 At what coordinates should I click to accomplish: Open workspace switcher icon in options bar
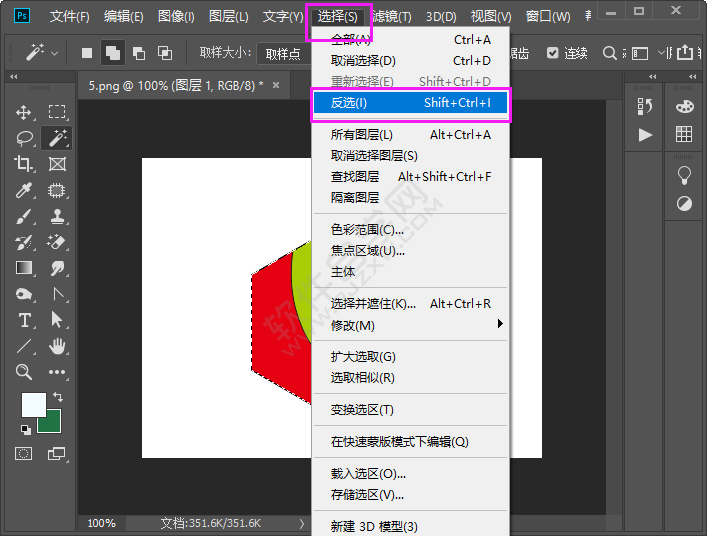pos(640,54)
